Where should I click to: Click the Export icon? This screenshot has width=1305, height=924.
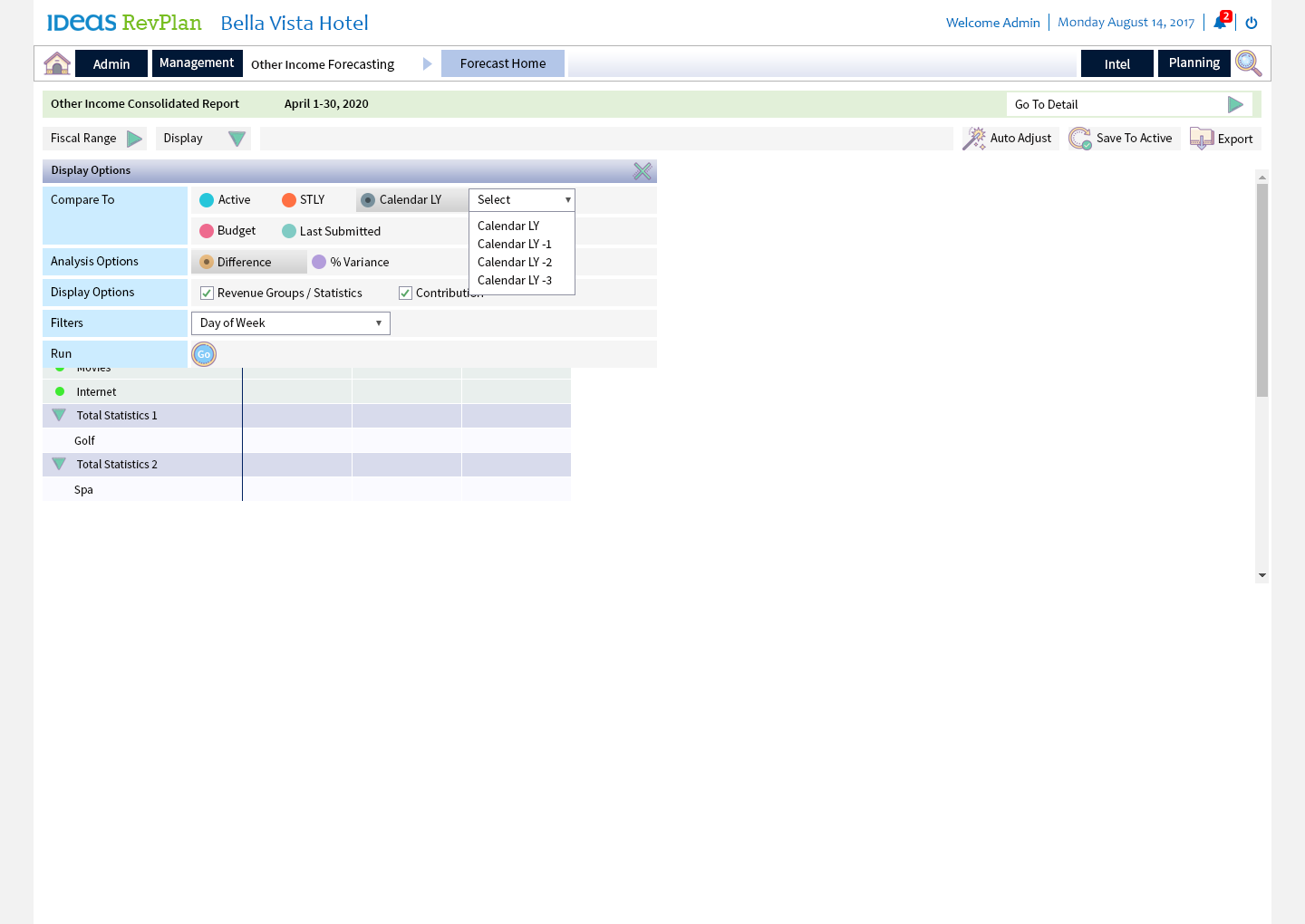(1202, 139)
